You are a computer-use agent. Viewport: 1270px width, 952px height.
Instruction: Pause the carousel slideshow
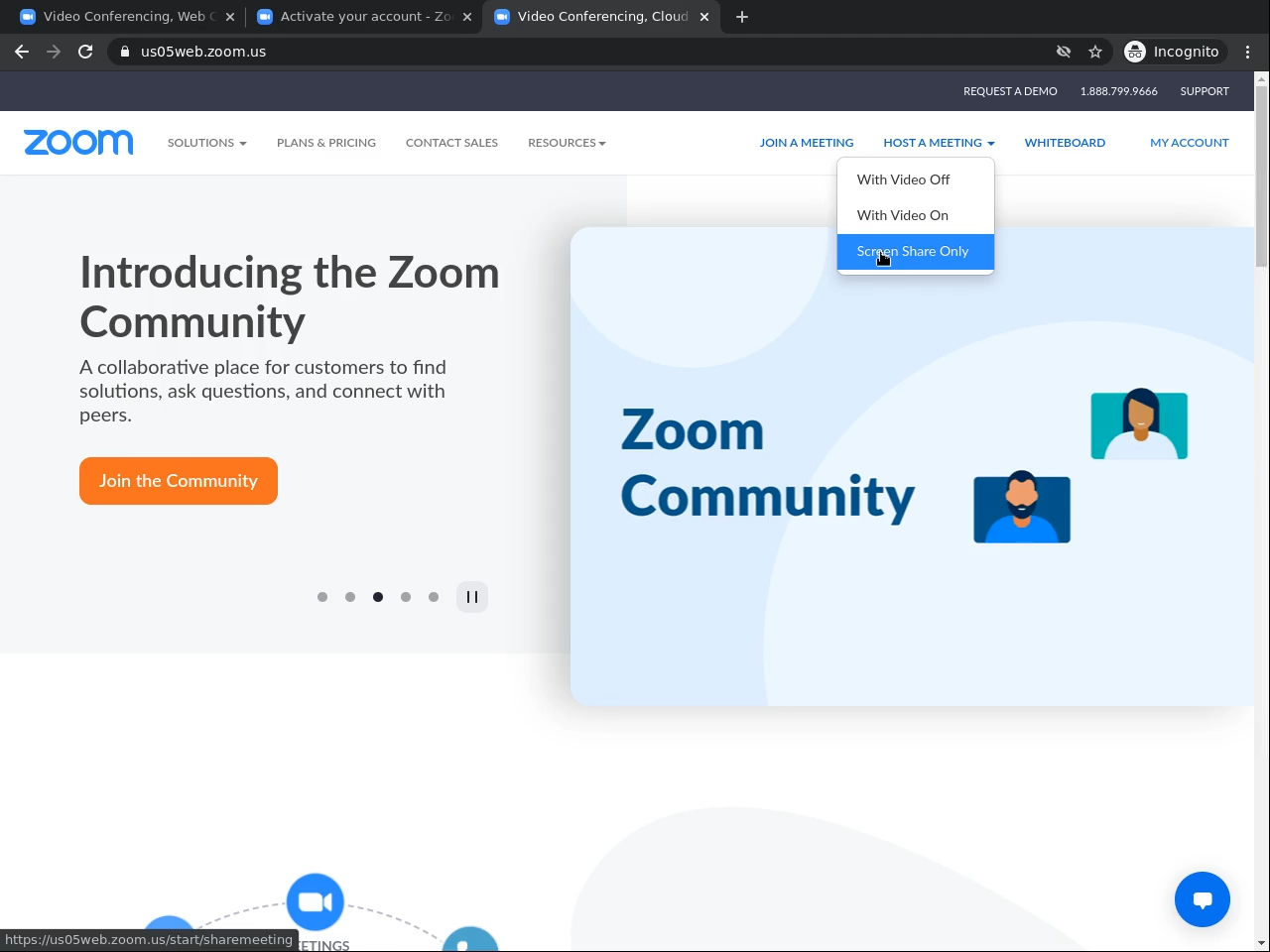(x=472, y=597)
